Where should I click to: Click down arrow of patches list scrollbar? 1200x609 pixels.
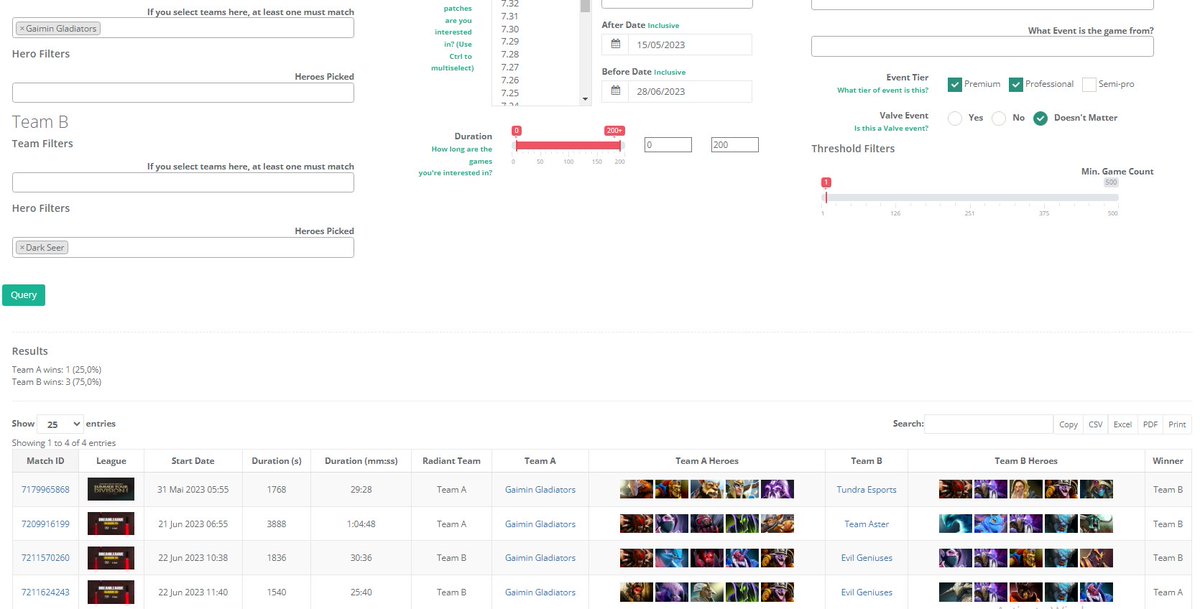click(585, 99)
